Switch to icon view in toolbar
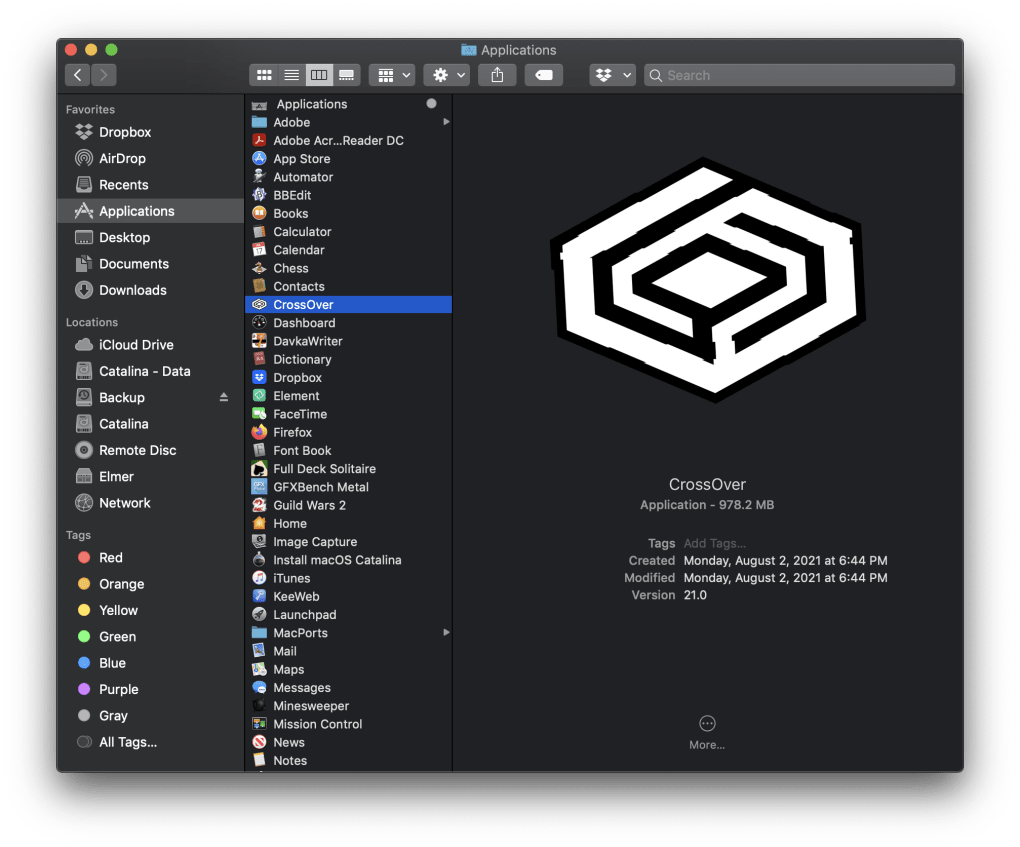The height and width of the screenshot is (847, 1020). point(265,75)
